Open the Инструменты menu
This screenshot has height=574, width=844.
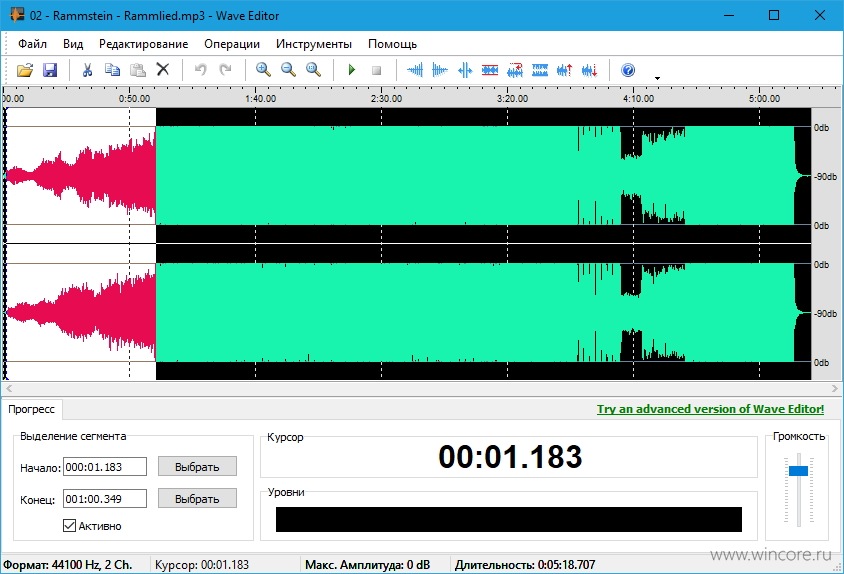click(x=313, y=44)
